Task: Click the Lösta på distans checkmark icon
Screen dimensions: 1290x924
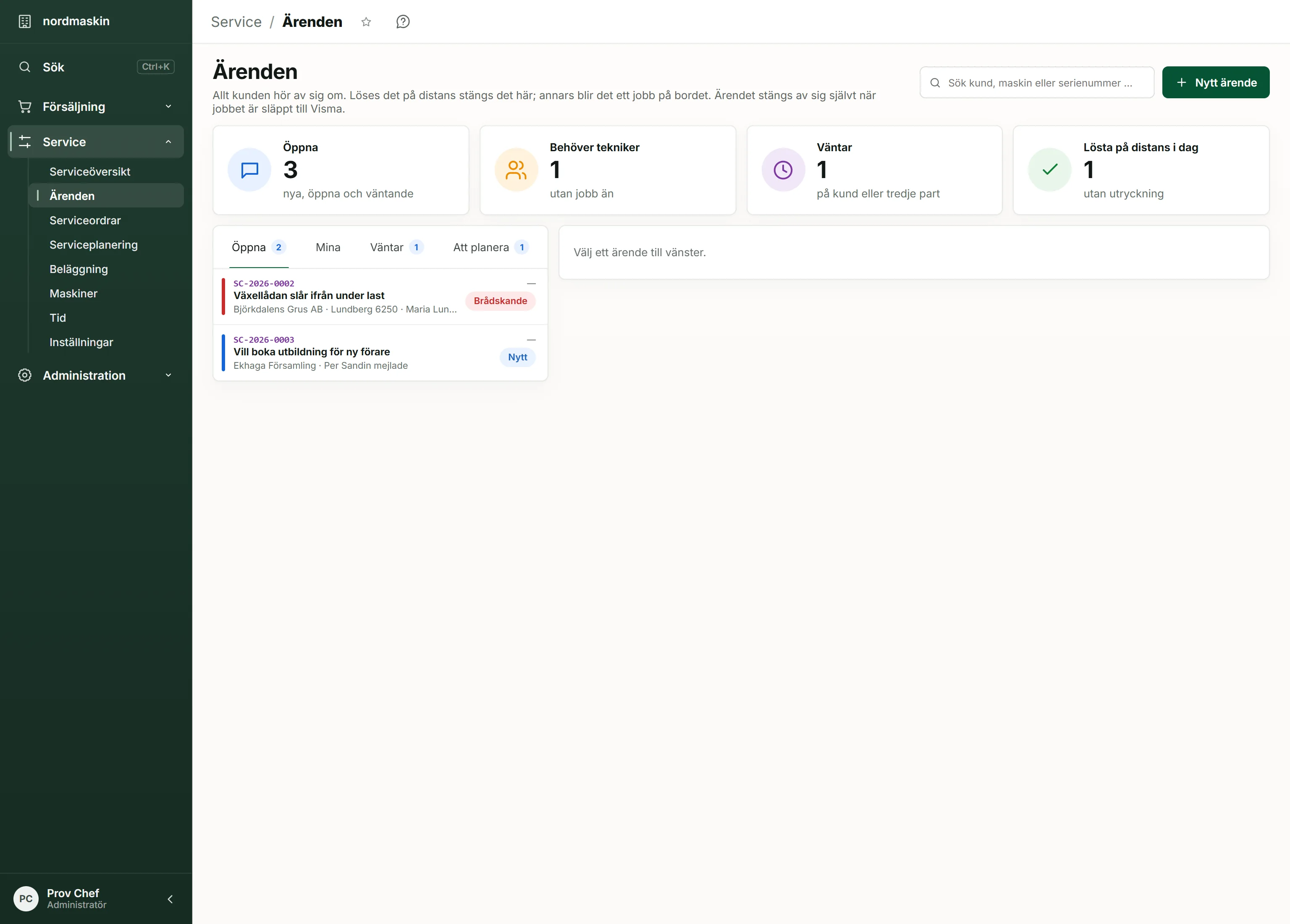Action: (x=1050, y=170)
